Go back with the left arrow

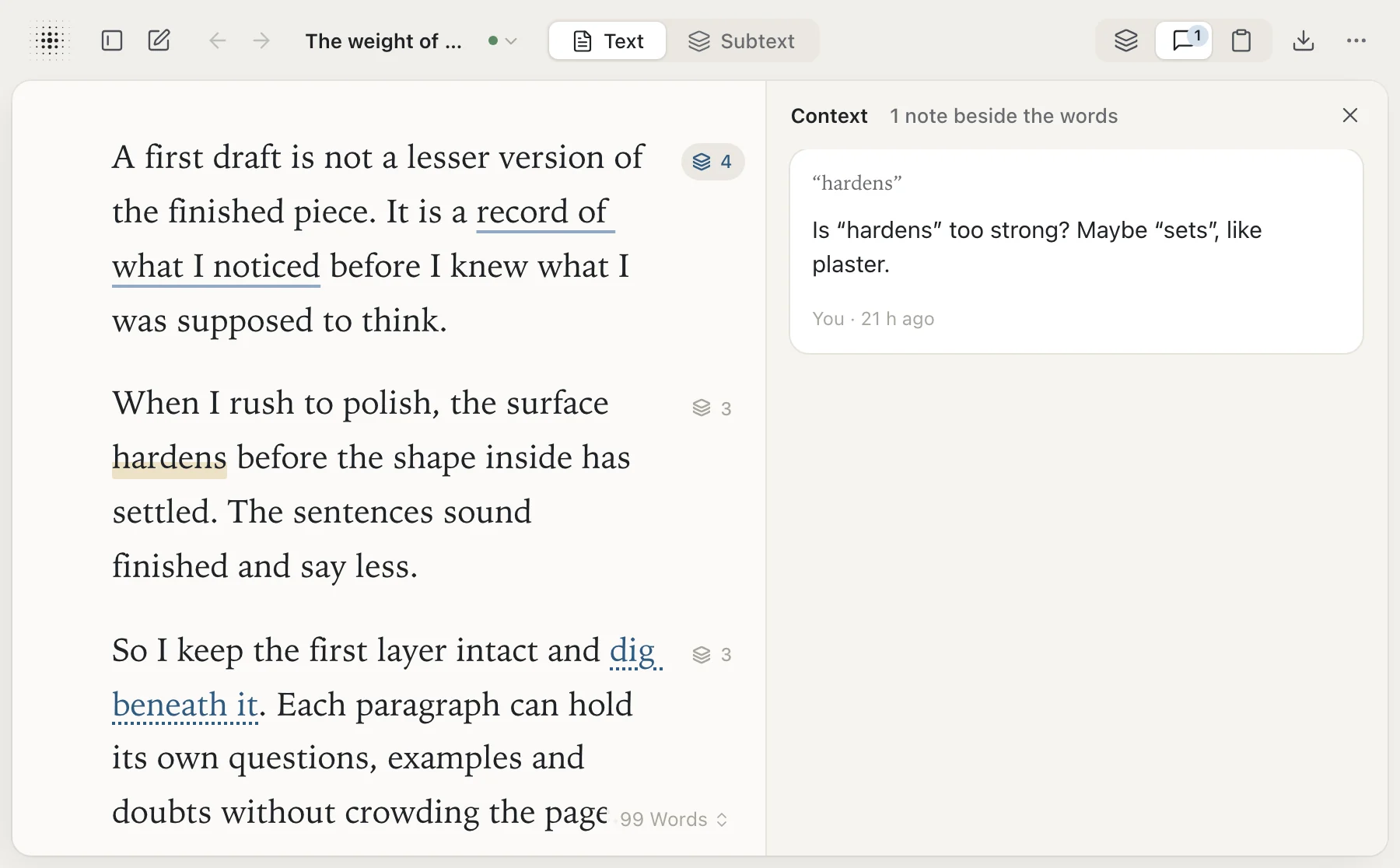(x=218, y=40)
